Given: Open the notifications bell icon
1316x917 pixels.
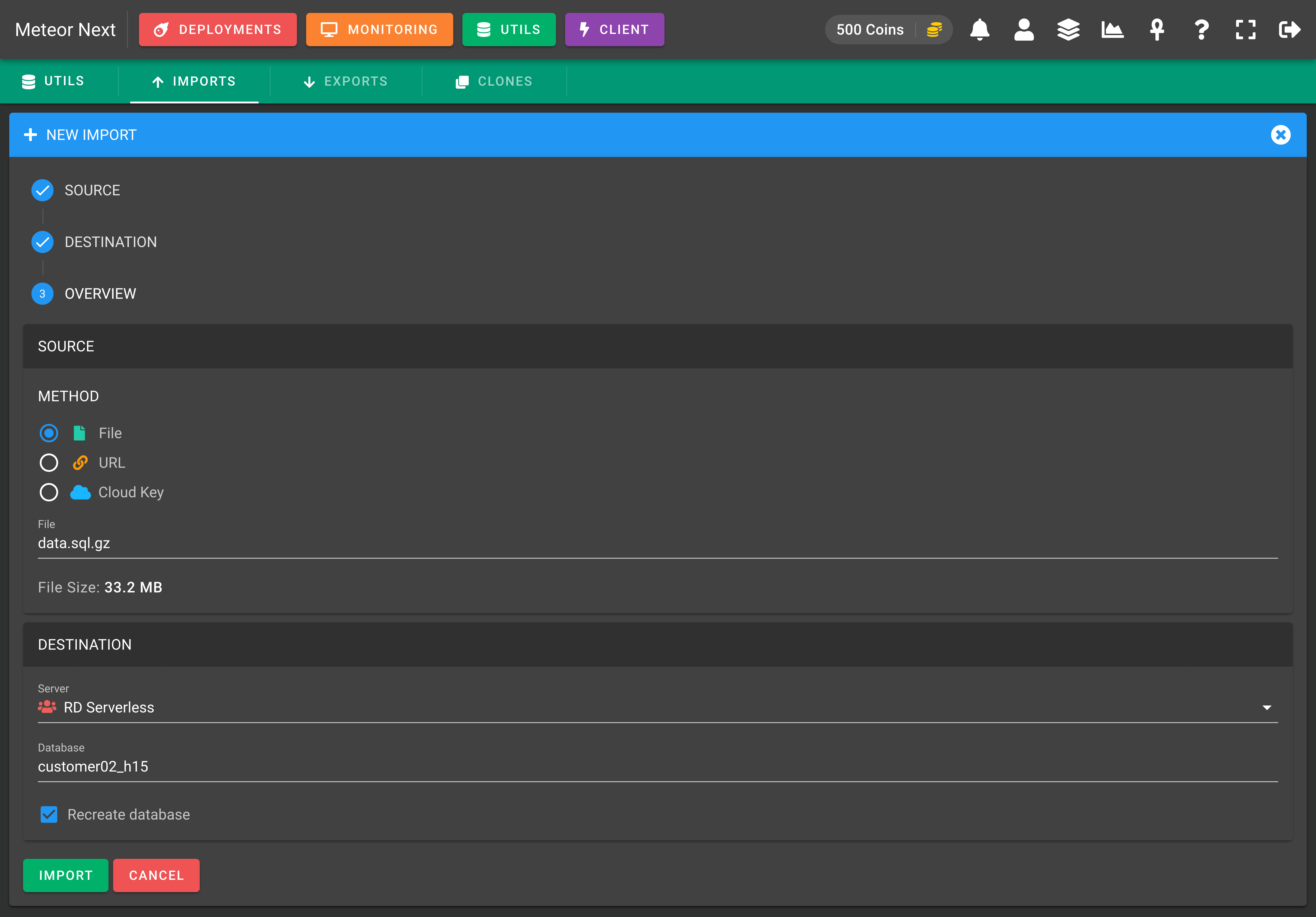Looking at the screenshot, I should 980,30.
